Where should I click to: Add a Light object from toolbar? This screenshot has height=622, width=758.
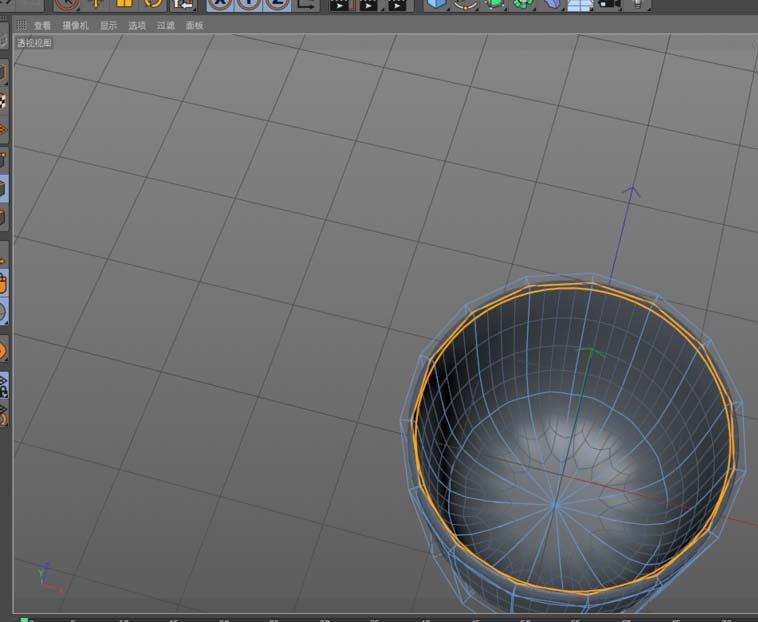pos(638,3)
